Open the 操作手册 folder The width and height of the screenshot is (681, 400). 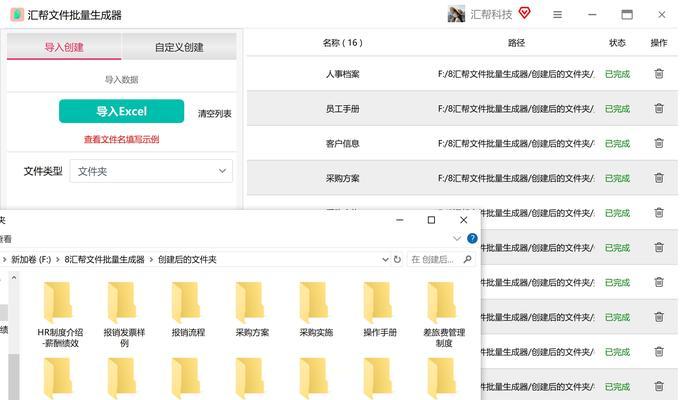[380, 309]
